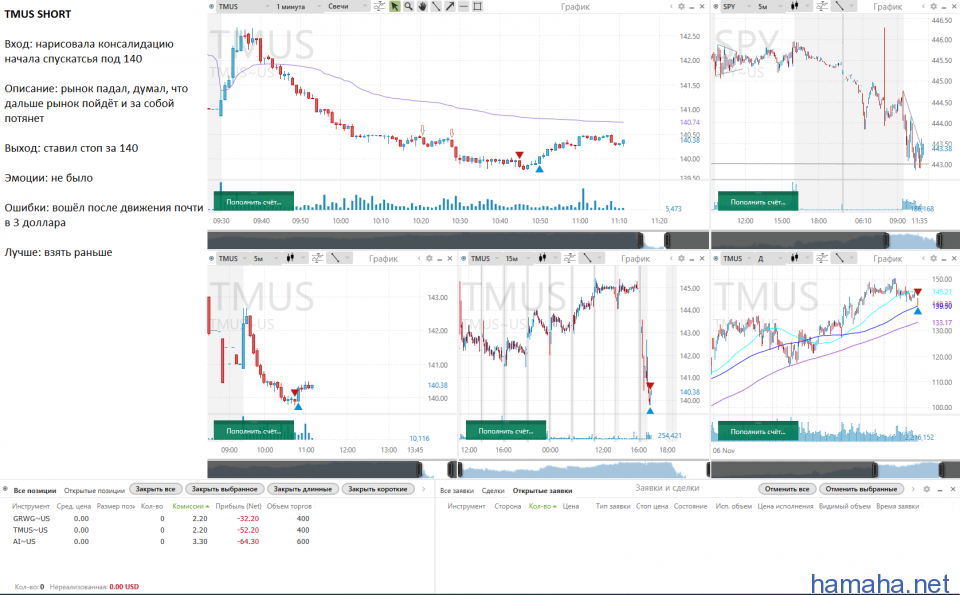Select the horizontal line tool in the 1-minute chart
Viewport: 960px width, 595px height.
coord(463,6)
